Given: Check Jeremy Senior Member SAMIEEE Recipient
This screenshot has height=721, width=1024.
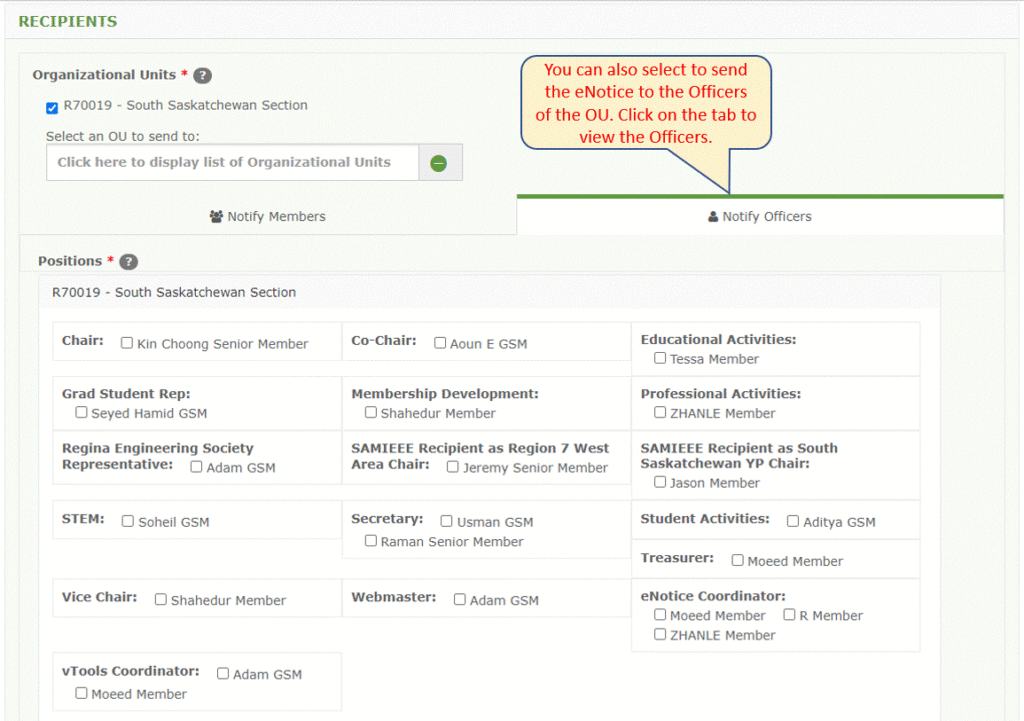Looking at the screenshot, I should [452, 465].
